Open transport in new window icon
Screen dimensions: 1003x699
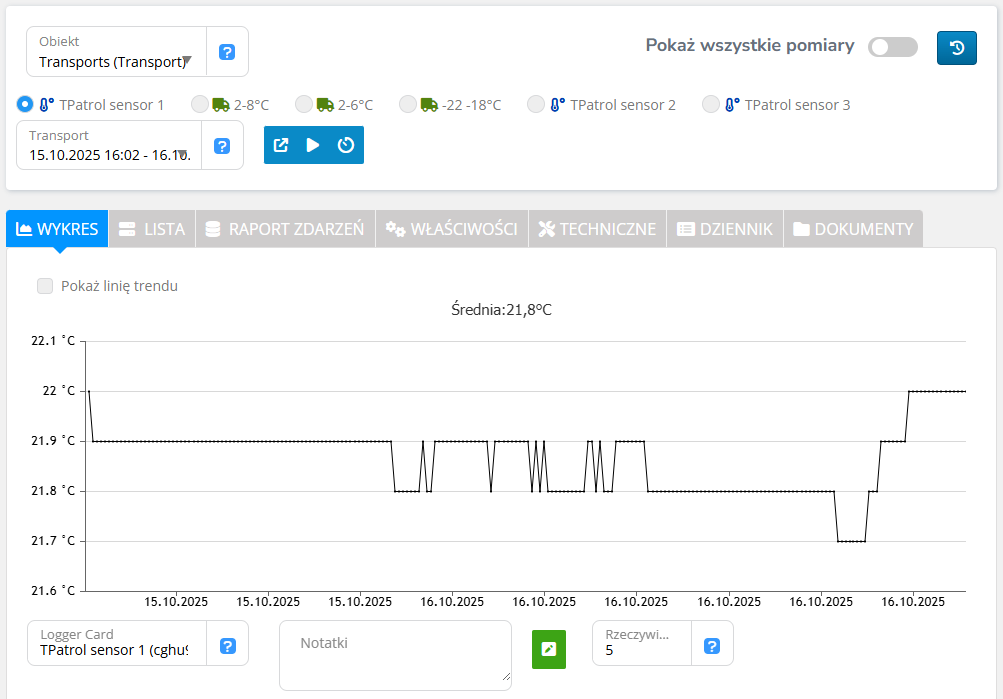[281, 145]
